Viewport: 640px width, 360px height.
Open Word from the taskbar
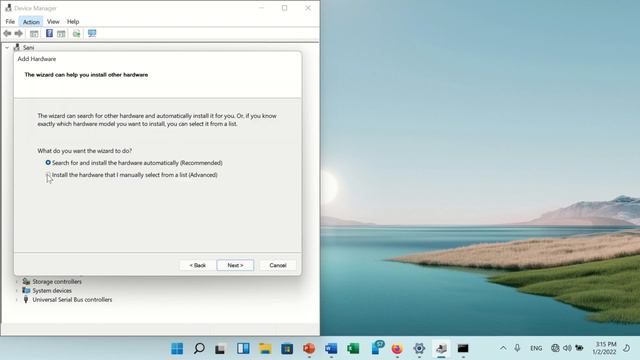pyautogui.click(x=331, y=349)
